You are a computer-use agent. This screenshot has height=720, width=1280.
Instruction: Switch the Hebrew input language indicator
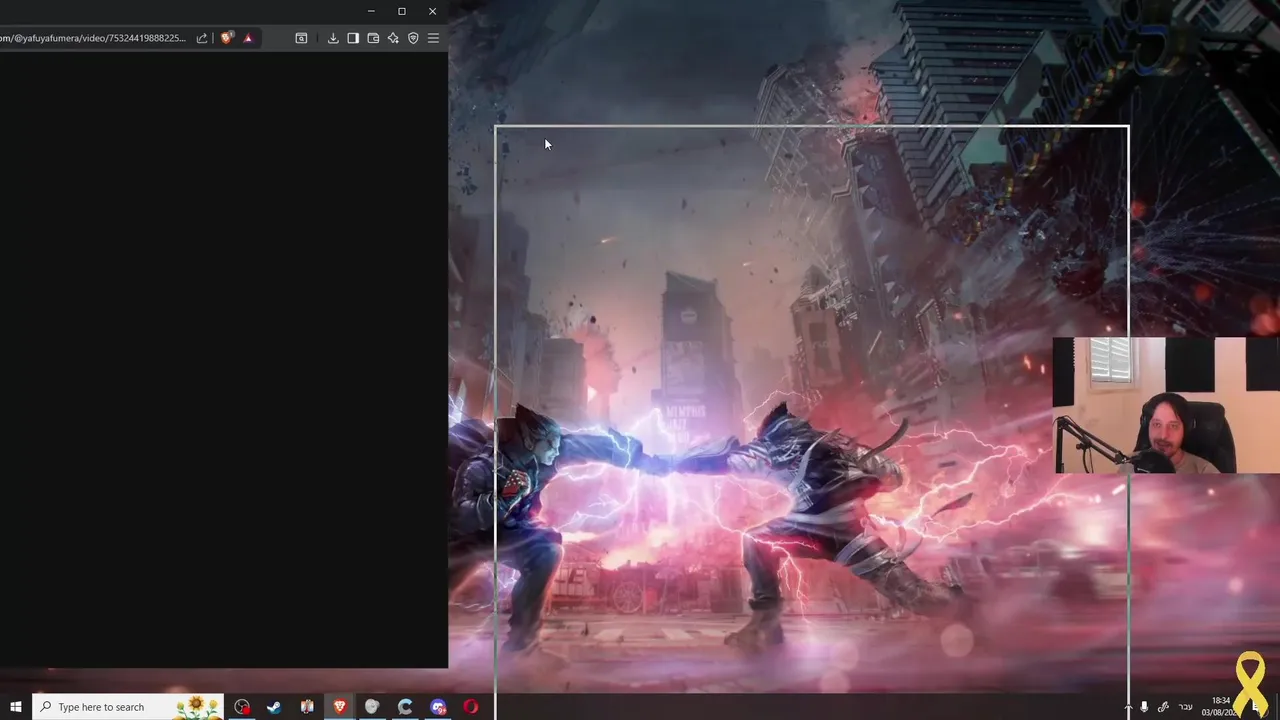(x=1186, y=707)
